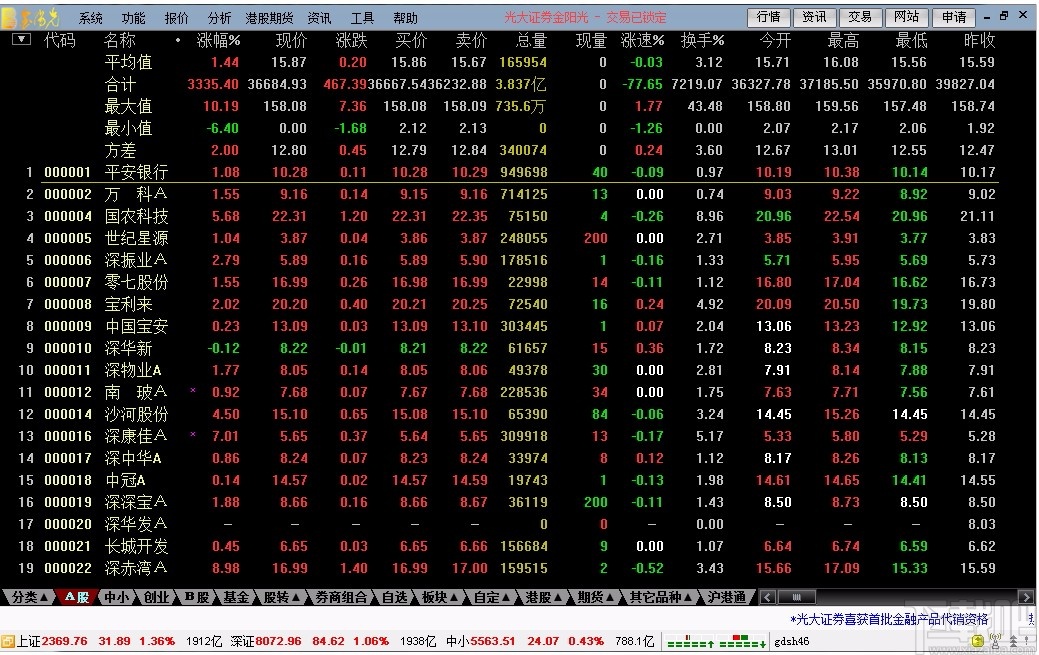The width and height of the screenshot is (1039, 655).
Task: Expand the 自定▲ tab menu
Action: 492,597
